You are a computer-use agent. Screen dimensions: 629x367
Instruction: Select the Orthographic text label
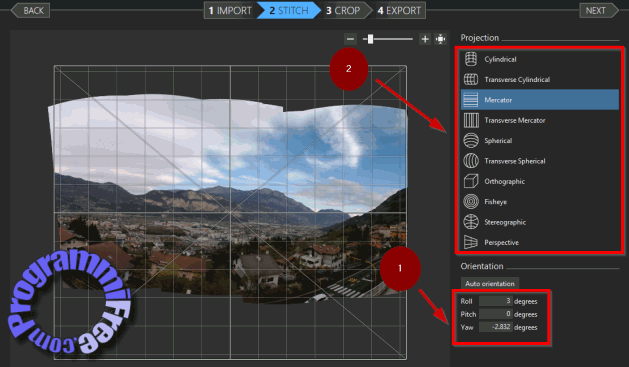tap(504, 182)
